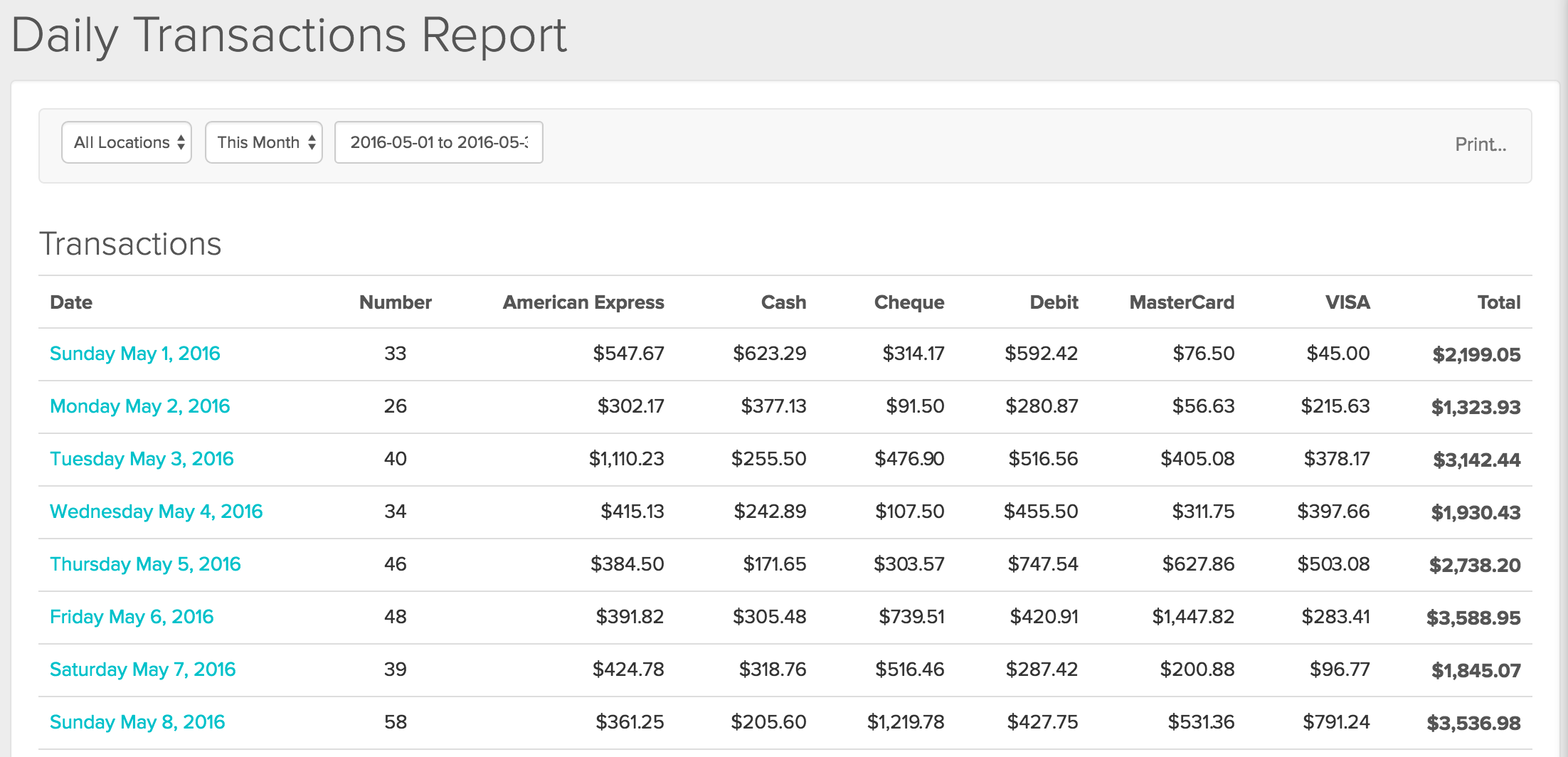Screen dimensions: 1568x757
Task: Click the date range input field
Action: [439, 142]
